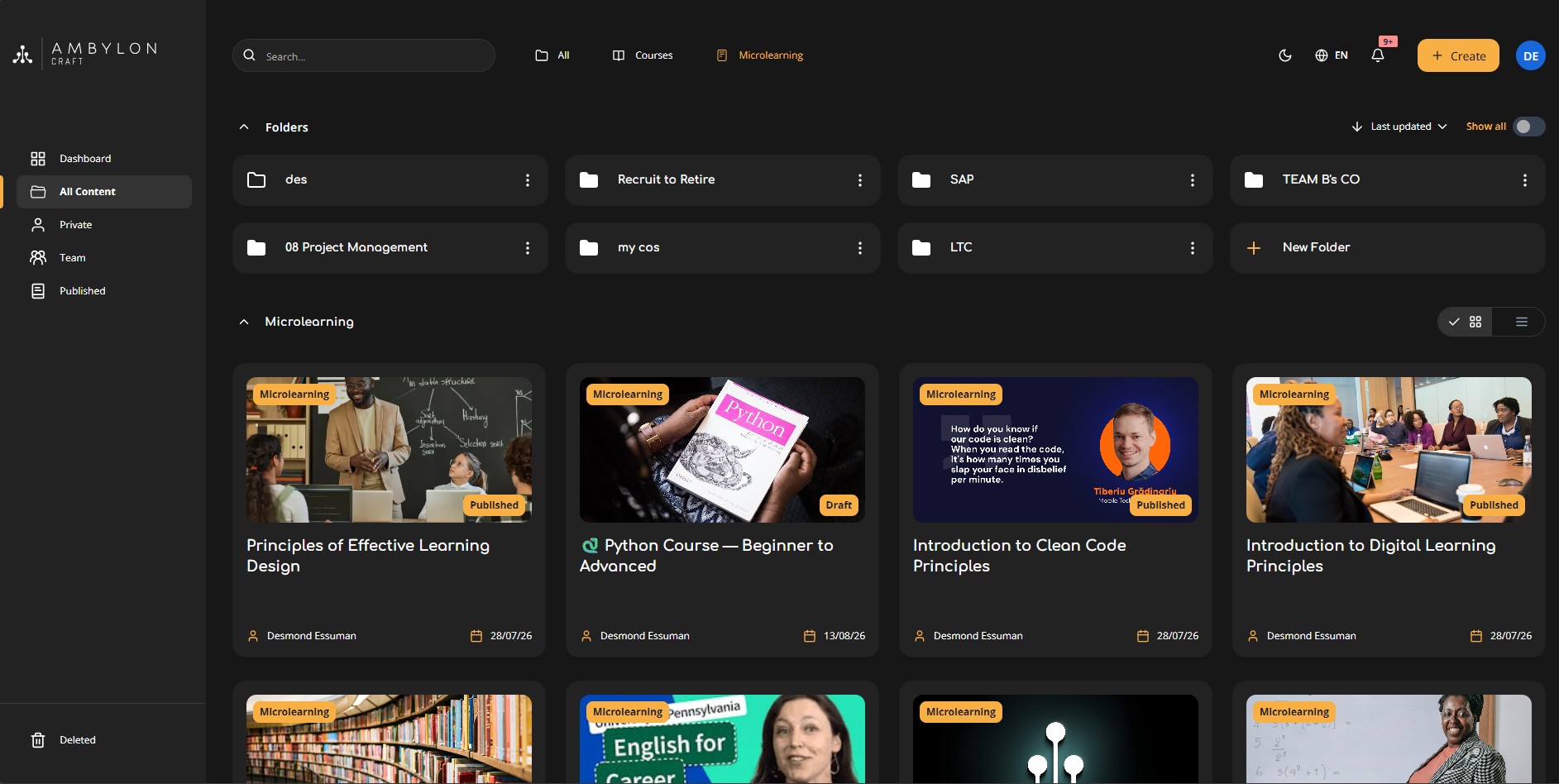Click the Ambylon Craft logo
The width and height of the screenshot is (1559, 784).
pos(84,54)
